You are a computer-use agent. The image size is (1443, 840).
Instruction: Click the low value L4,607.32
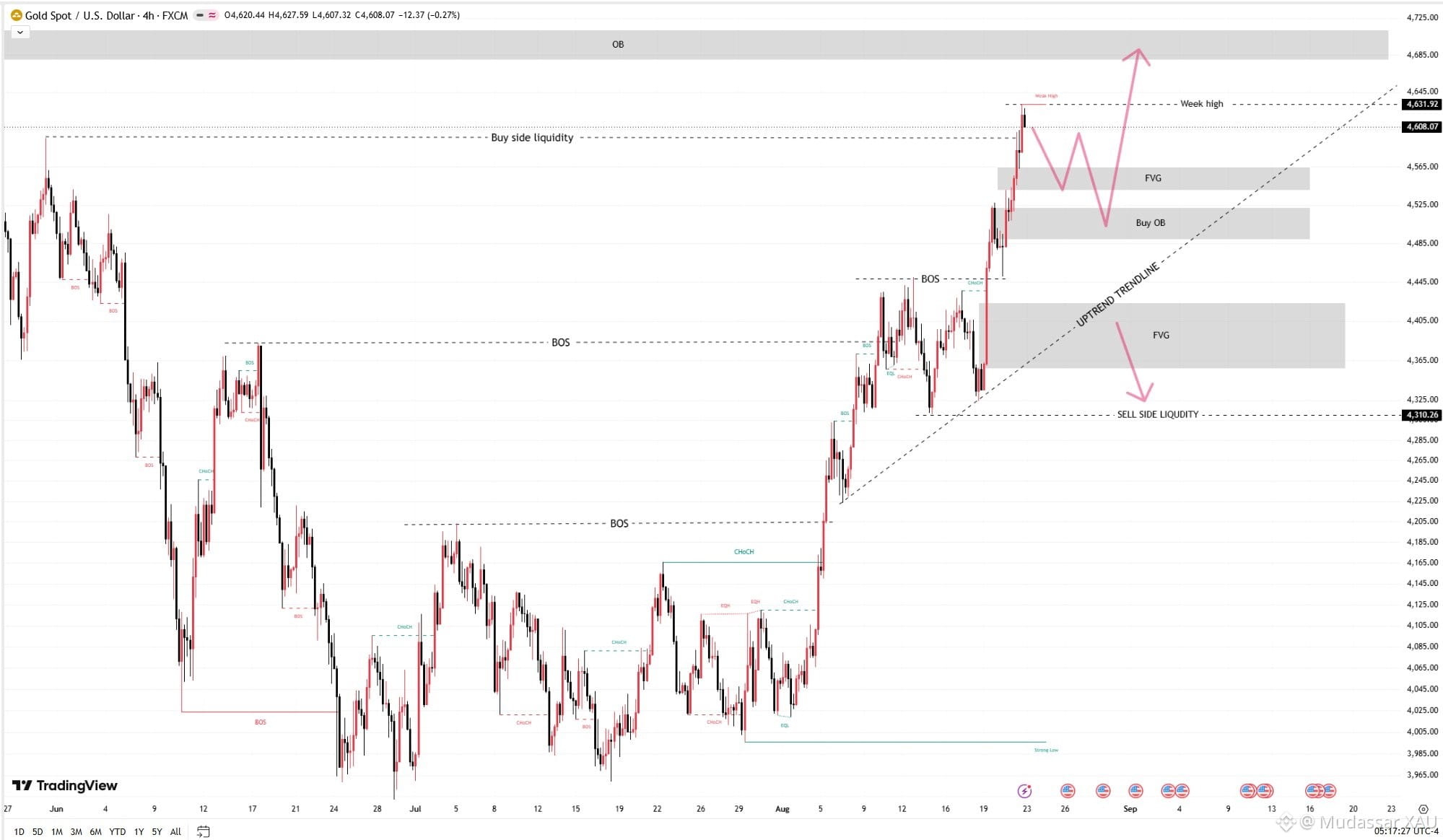point(331,15)
